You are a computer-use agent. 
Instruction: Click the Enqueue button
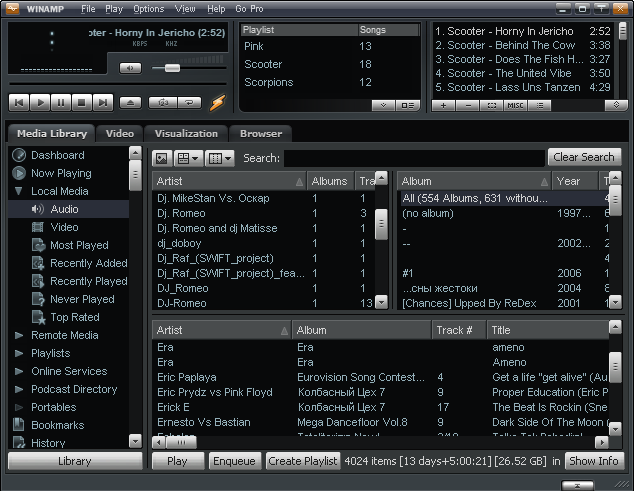[x=234, y=461]
